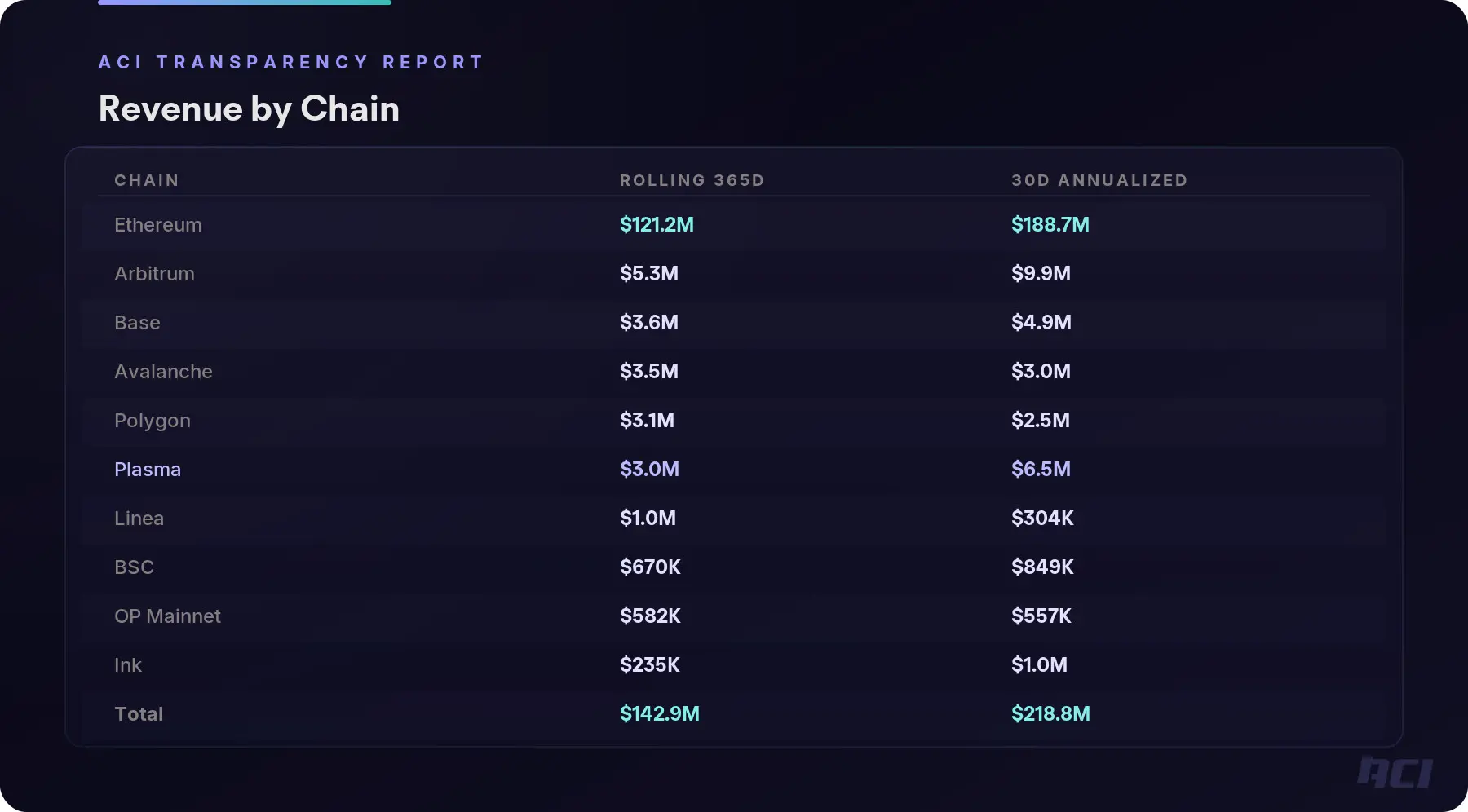This screenshot has height=812, width=1468.
Task: Click Plasma's $6.5M annualized value
Action: (x=1041, y=470)
